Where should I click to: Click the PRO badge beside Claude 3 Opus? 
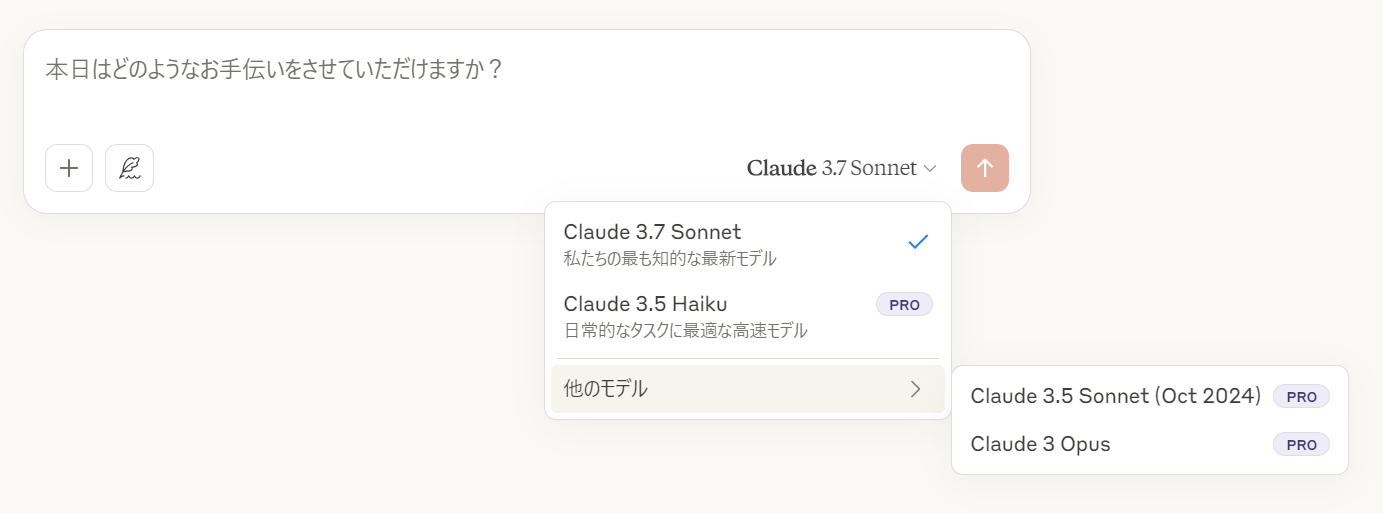[1301, 444]
